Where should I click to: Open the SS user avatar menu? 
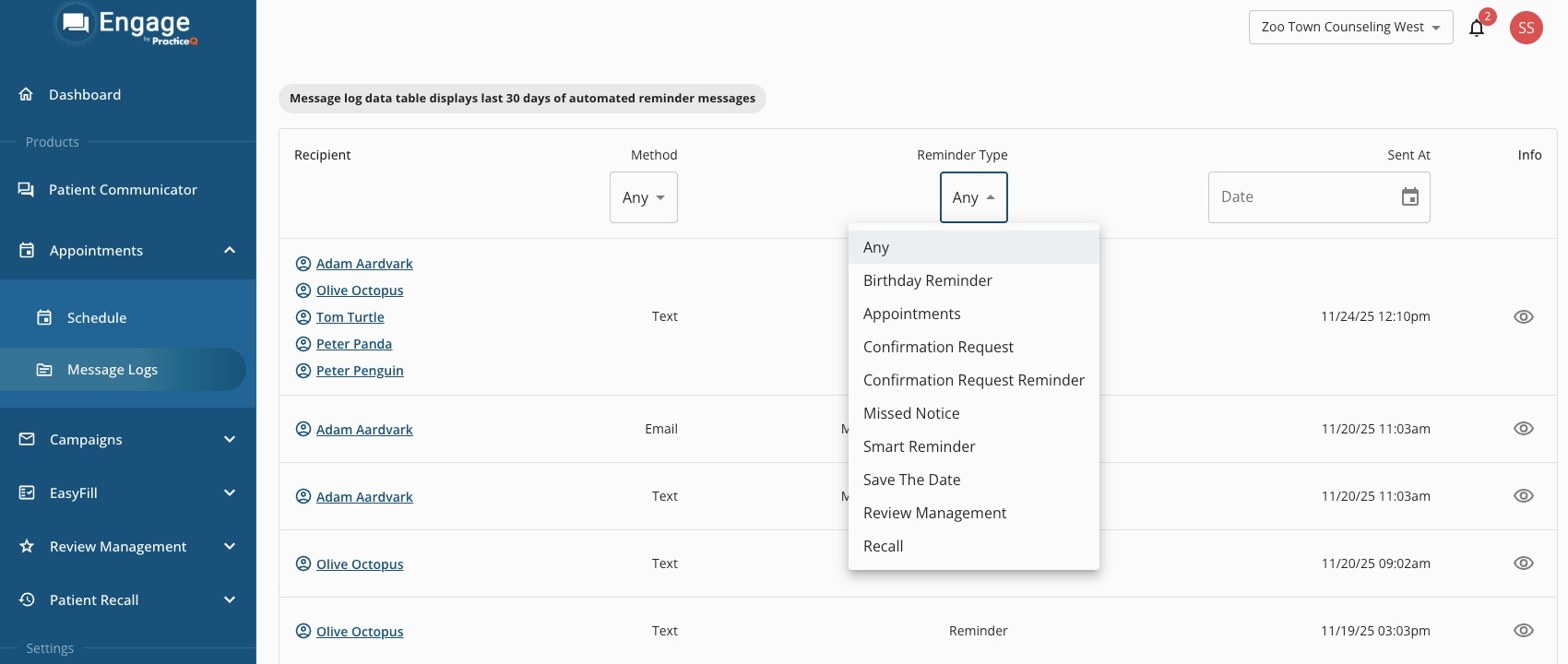(1526, 28)
